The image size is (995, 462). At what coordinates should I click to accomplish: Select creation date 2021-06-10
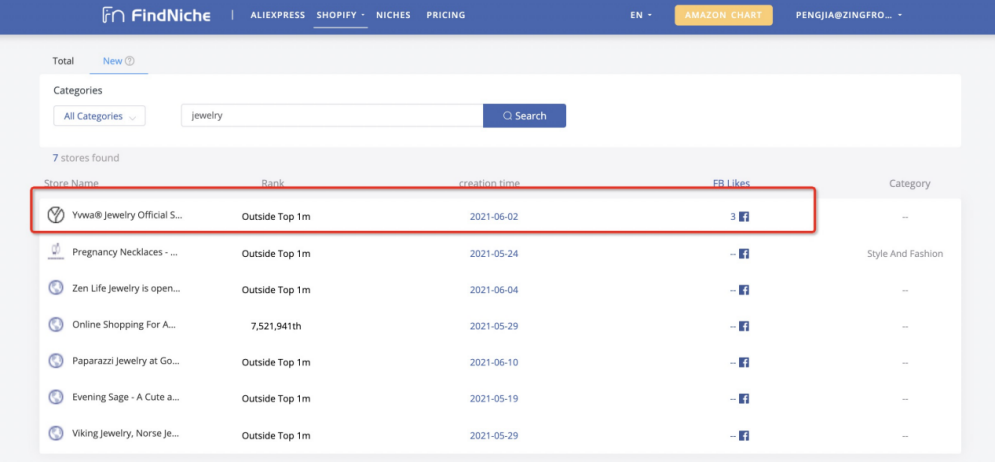(494, 362)
